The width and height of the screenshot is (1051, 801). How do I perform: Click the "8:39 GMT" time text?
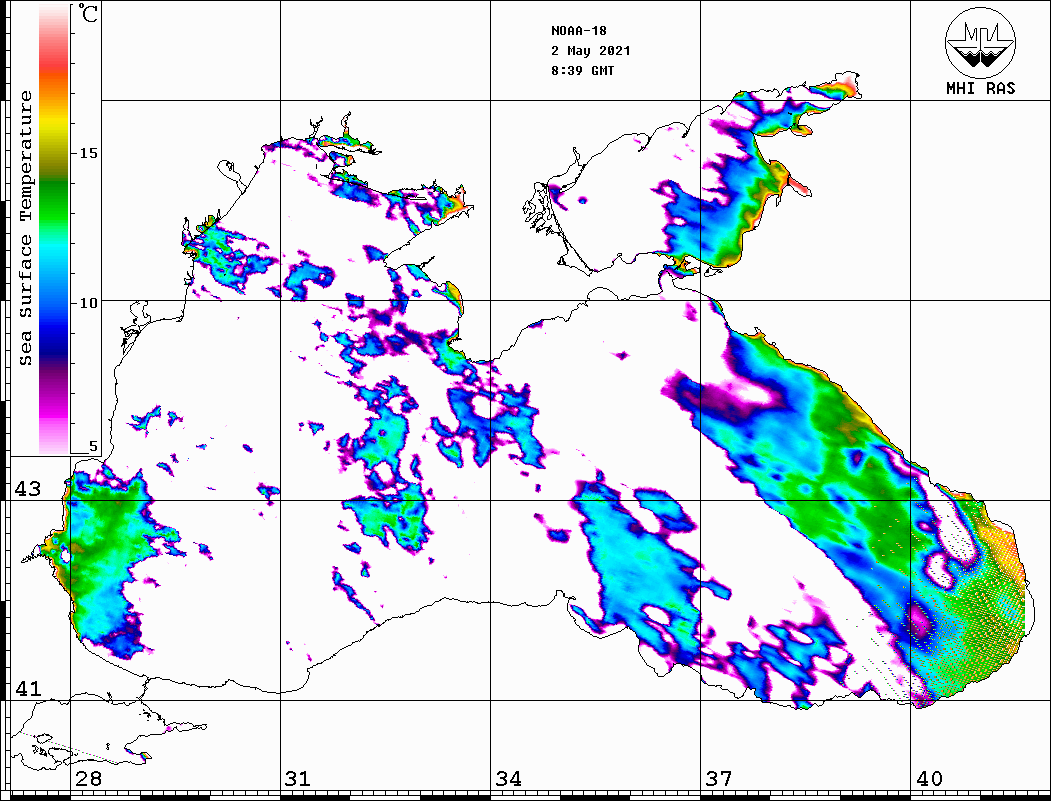point(582,70)
